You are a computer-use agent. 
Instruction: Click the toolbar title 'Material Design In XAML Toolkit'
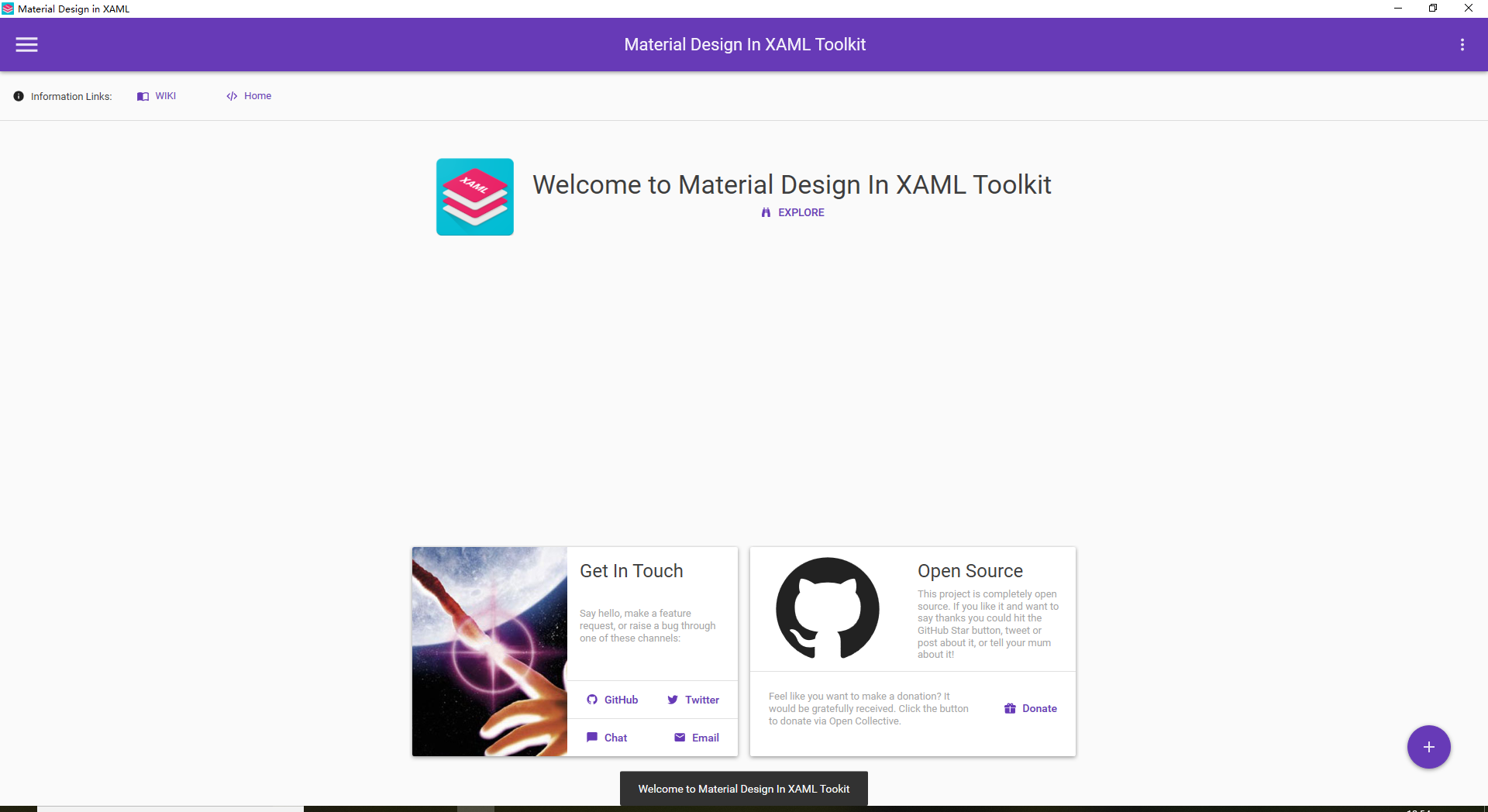745,45
